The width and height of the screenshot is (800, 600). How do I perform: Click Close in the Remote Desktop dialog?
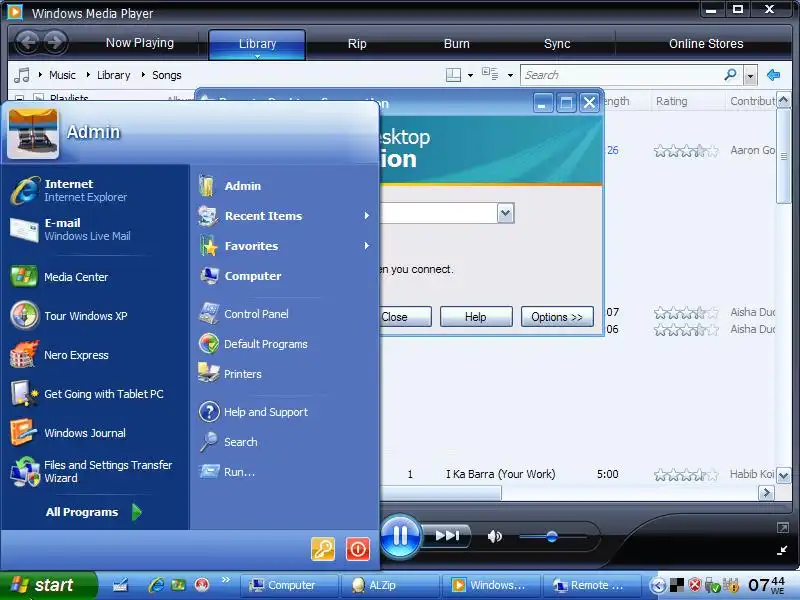coord(405,317)
